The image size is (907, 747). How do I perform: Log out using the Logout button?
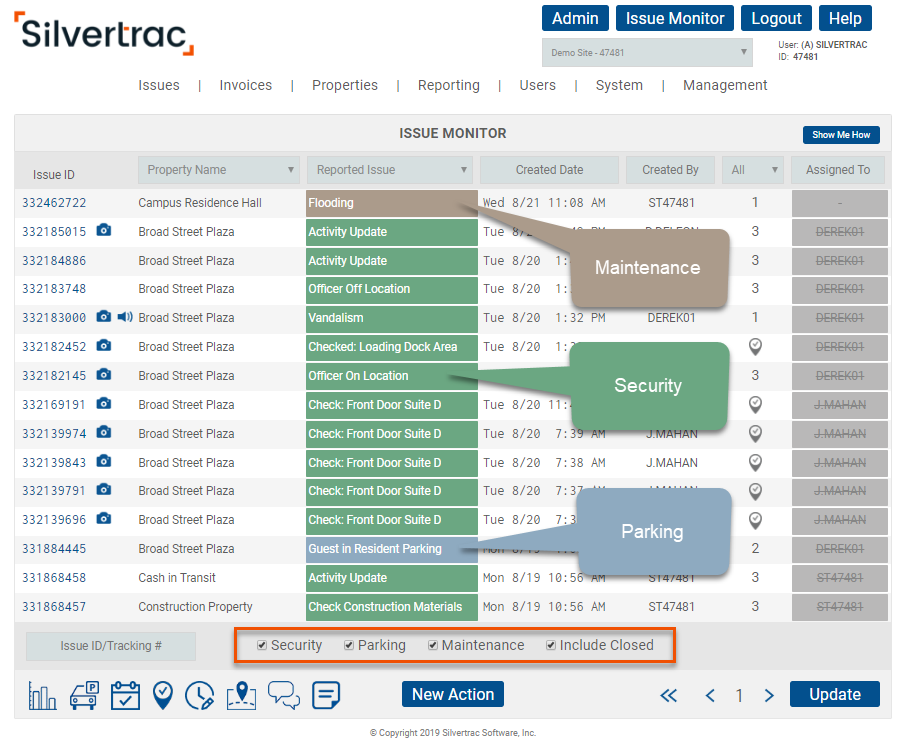point(776,19)
